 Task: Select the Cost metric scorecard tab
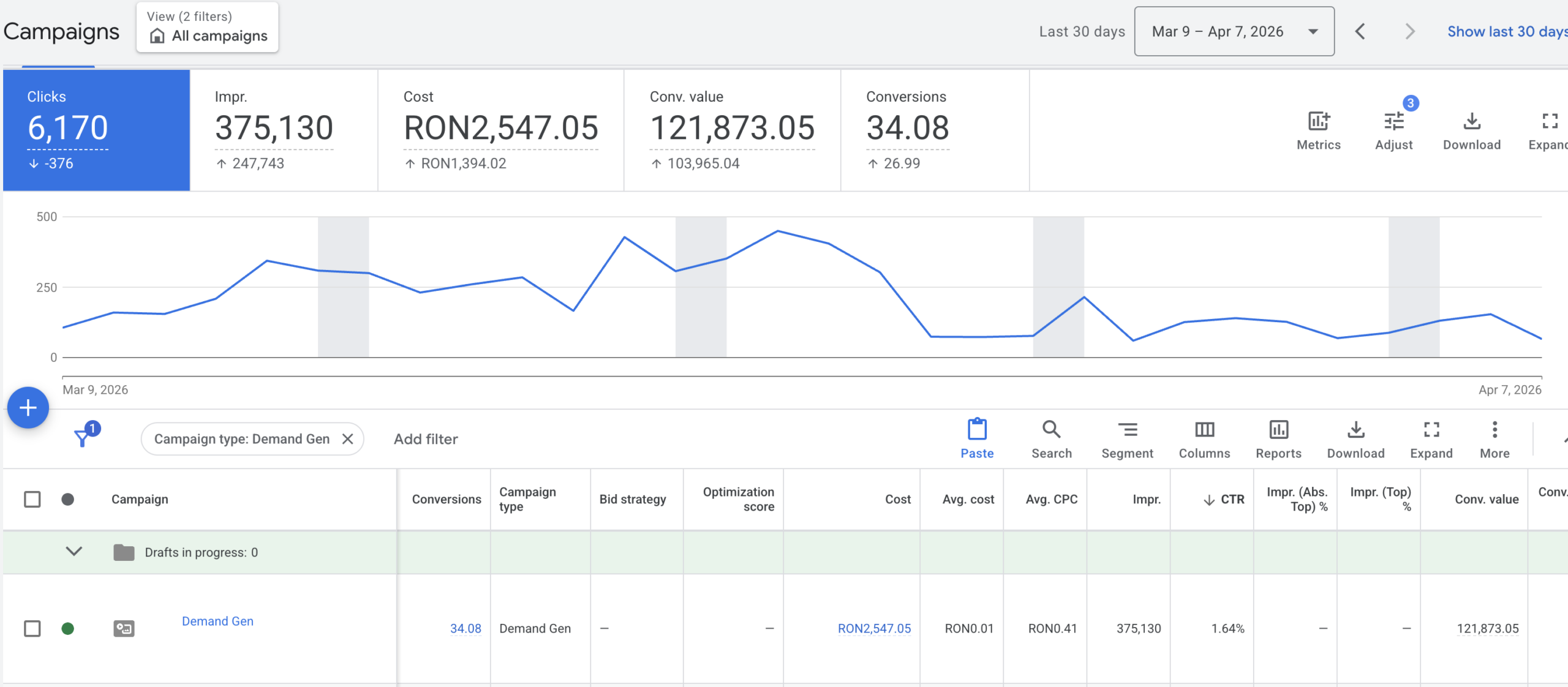coord(500,130)
